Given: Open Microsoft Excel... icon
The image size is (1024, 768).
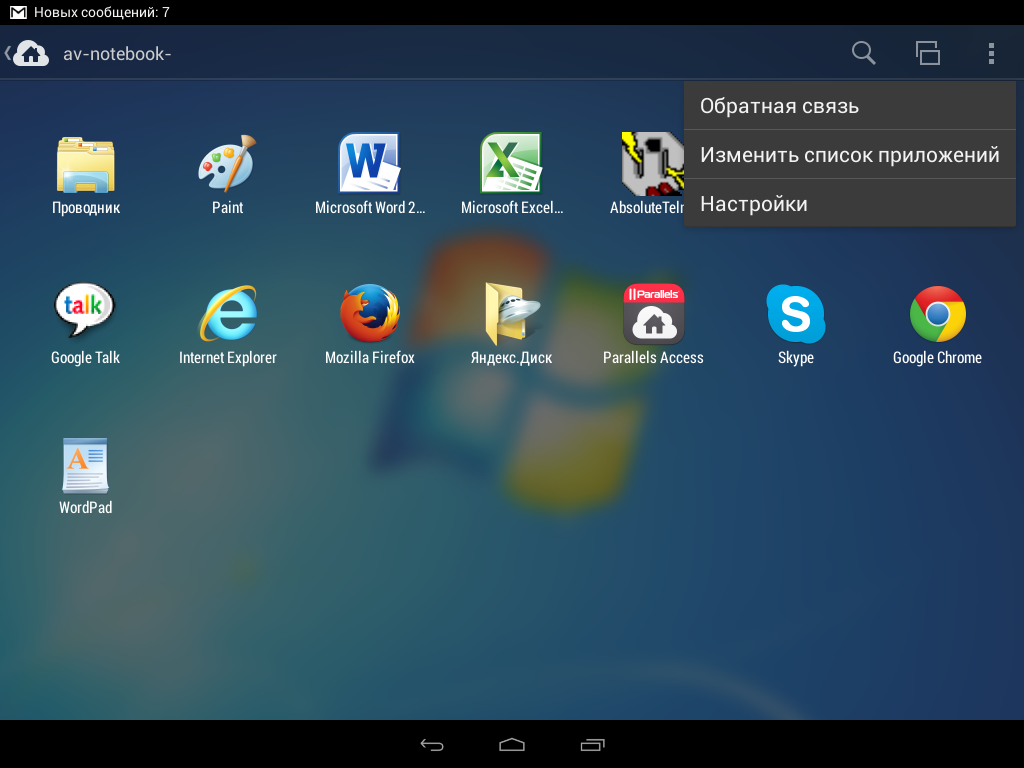Looking at the screenshot, I should coord(511,163).
